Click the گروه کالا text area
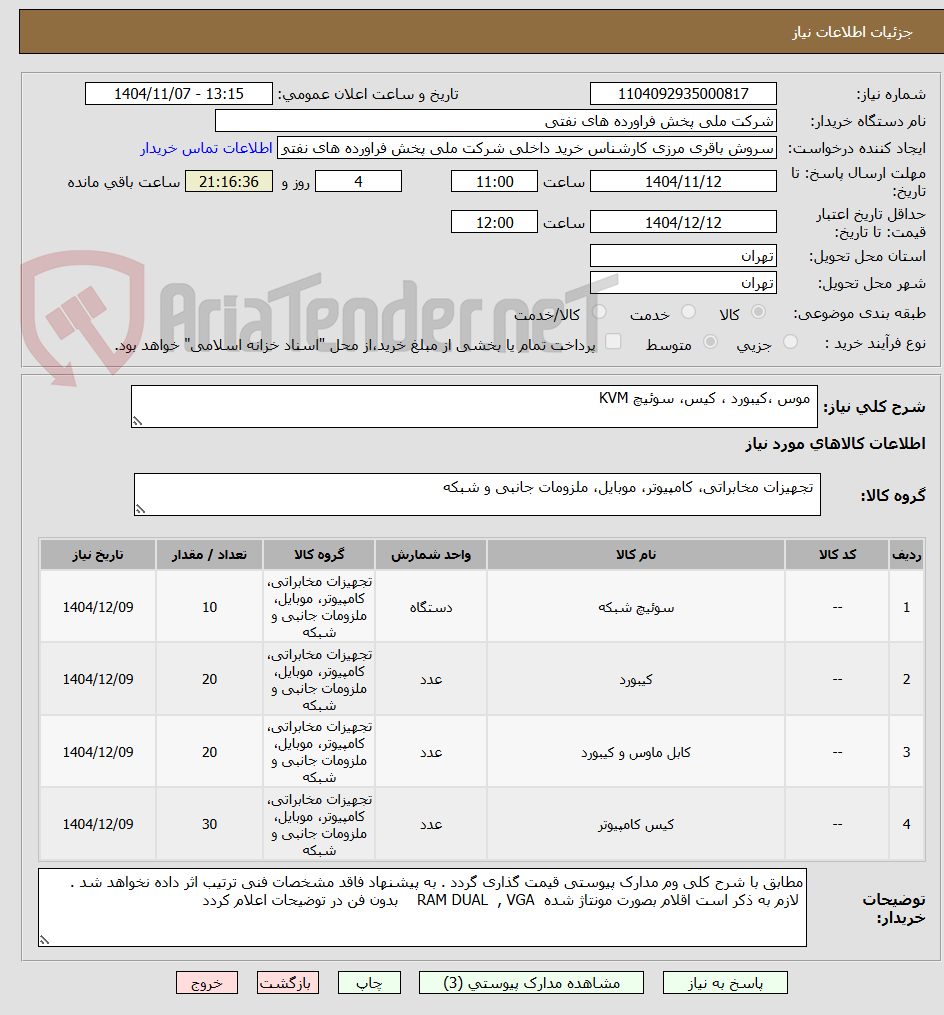Screen dimensions: 944x1015 [x=477, y=495]
